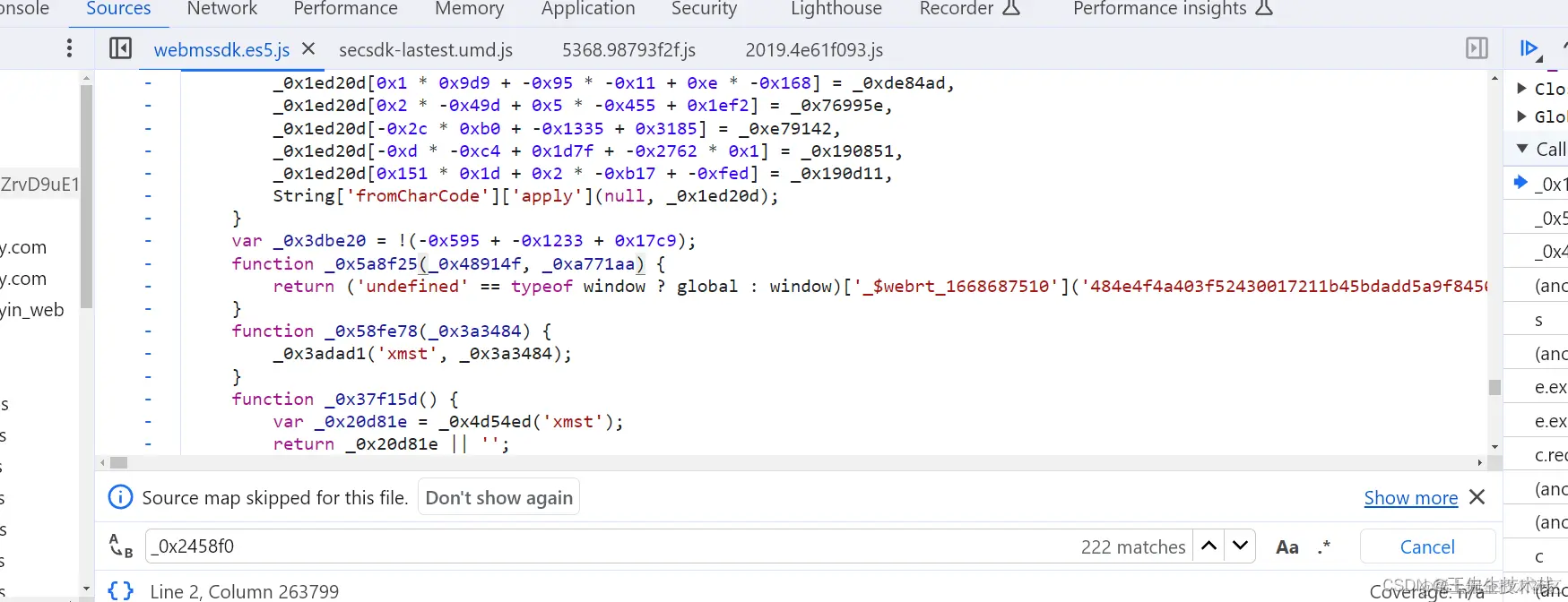Open the Sources panel tab

point(118,9)
